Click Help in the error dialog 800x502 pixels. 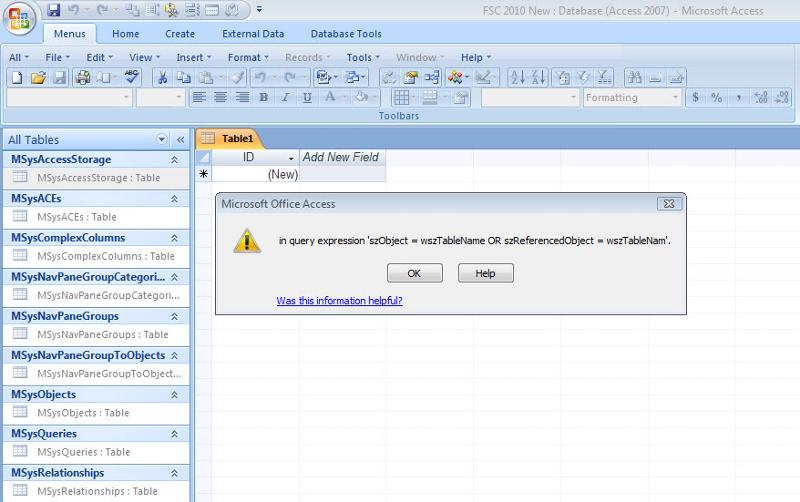tap(485, 273)
